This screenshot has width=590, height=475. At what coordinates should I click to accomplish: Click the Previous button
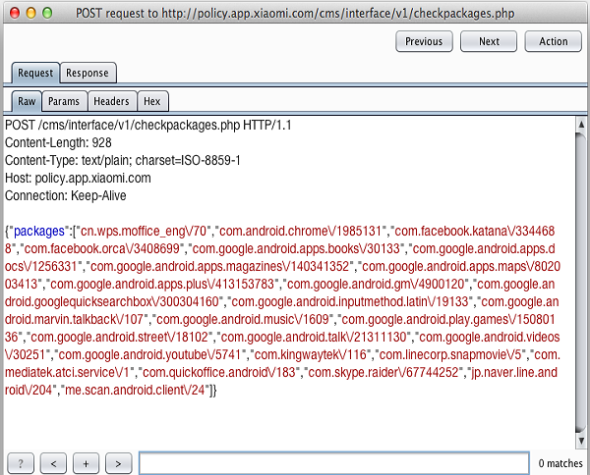click(424, 41)
